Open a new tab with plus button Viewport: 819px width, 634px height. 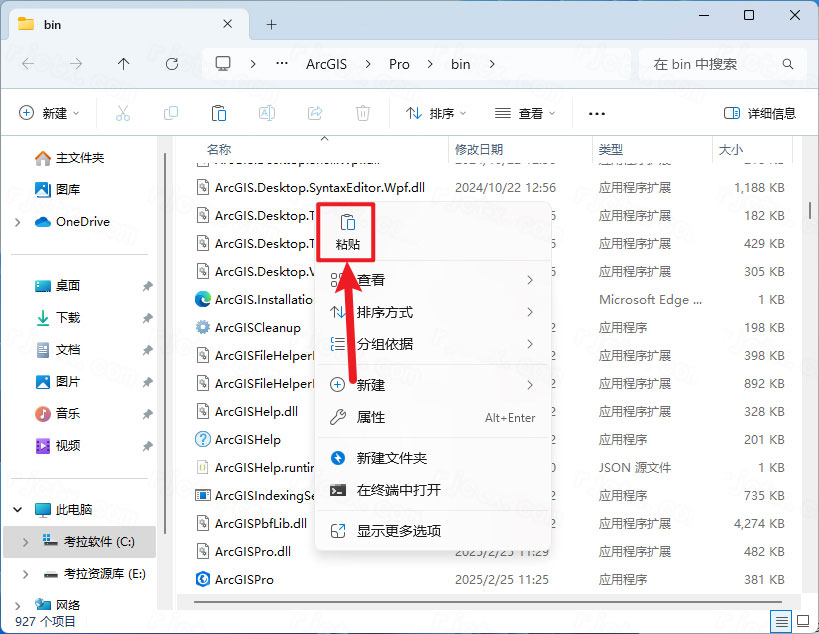[271, 24]
